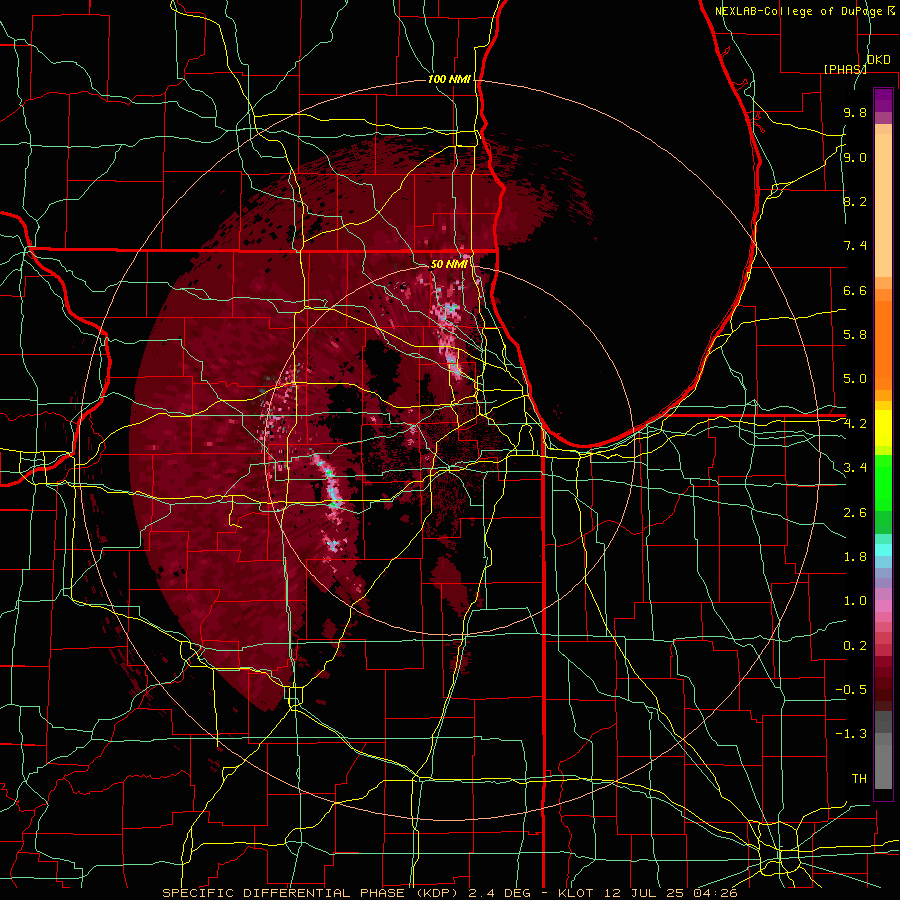This screenshot has height=900, width=900.
Task: Click the DKD label above the legend
Action: (878, 60)
